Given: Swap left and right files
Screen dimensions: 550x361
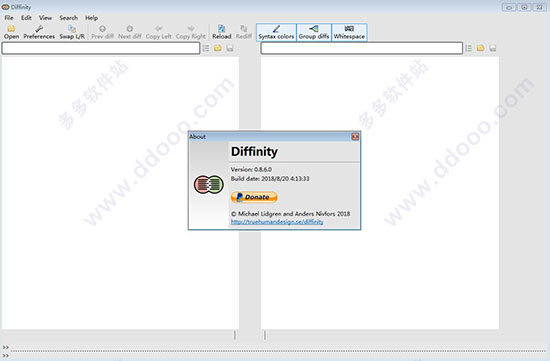Looking at the screenshot, I should [72, 32].
